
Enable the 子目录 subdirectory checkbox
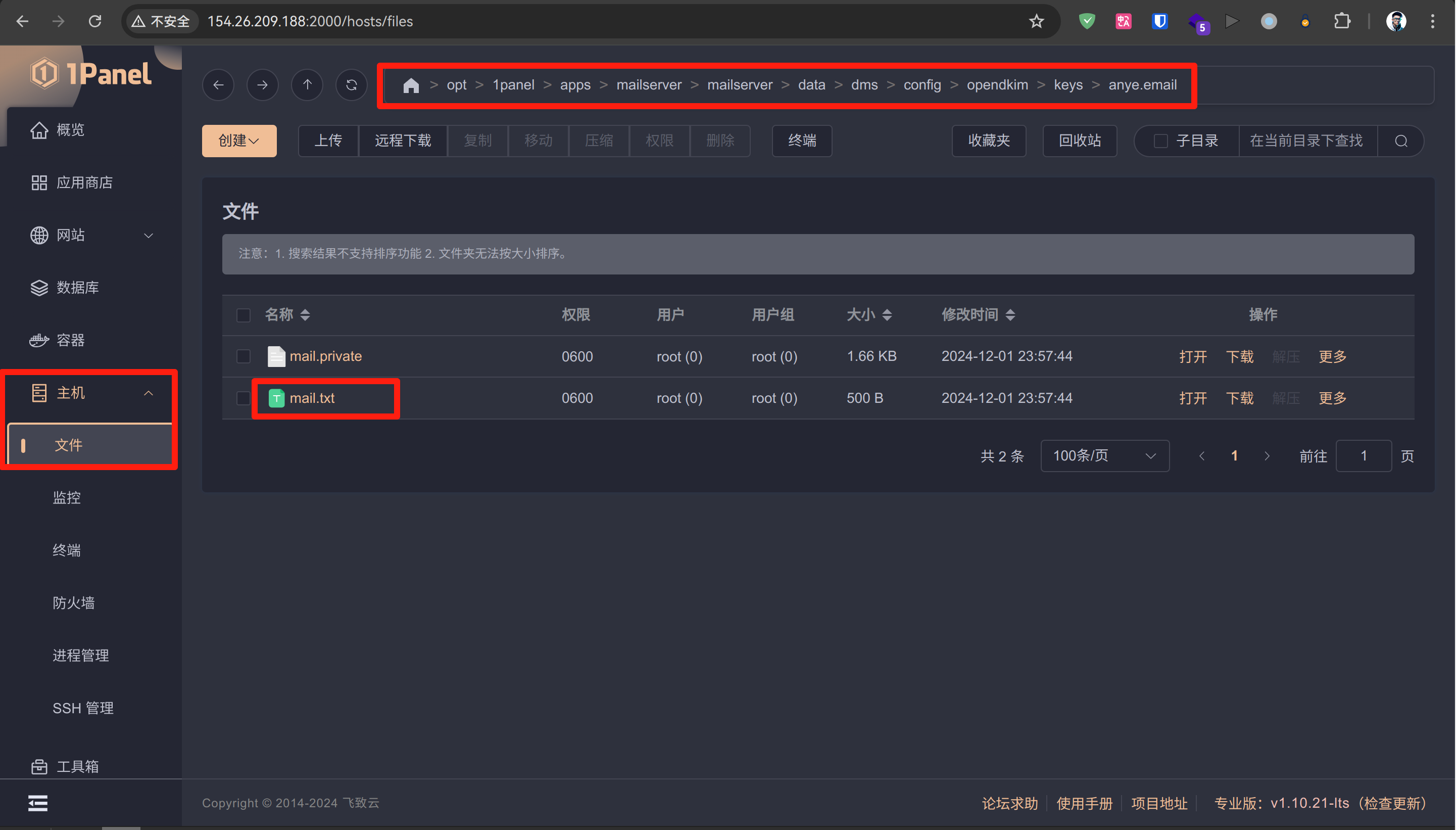(x=1160, y=141)
